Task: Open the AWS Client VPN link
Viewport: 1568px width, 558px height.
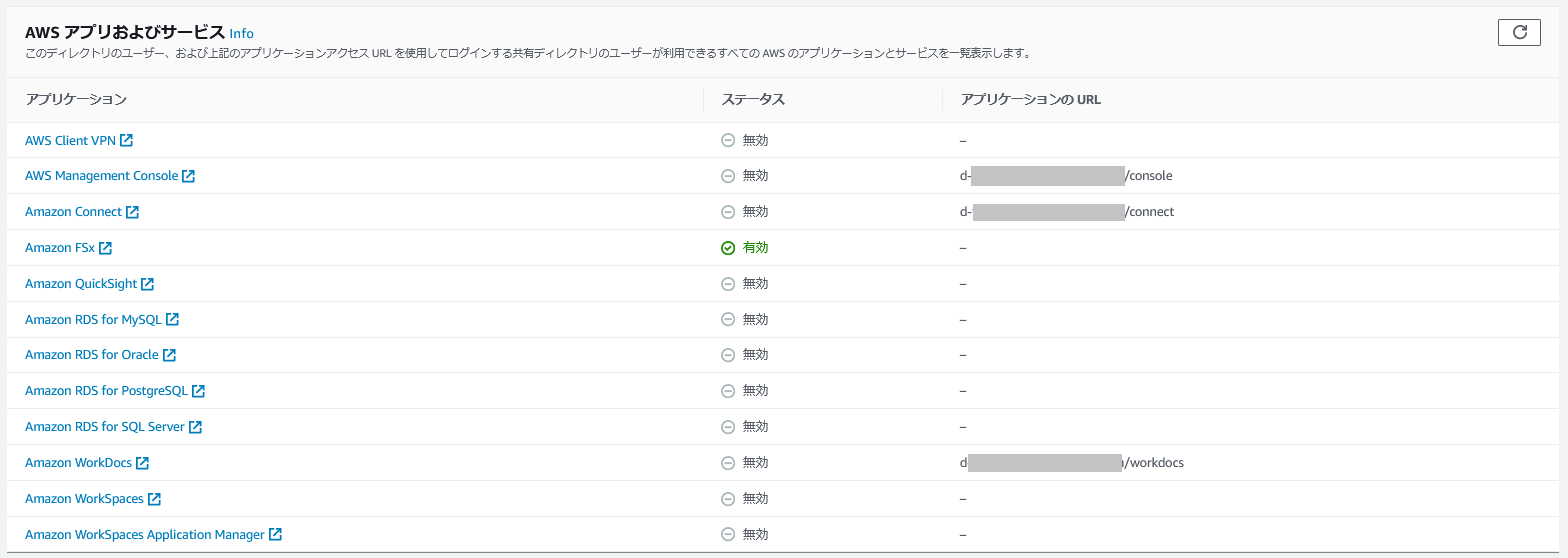Action: [79, 140]
